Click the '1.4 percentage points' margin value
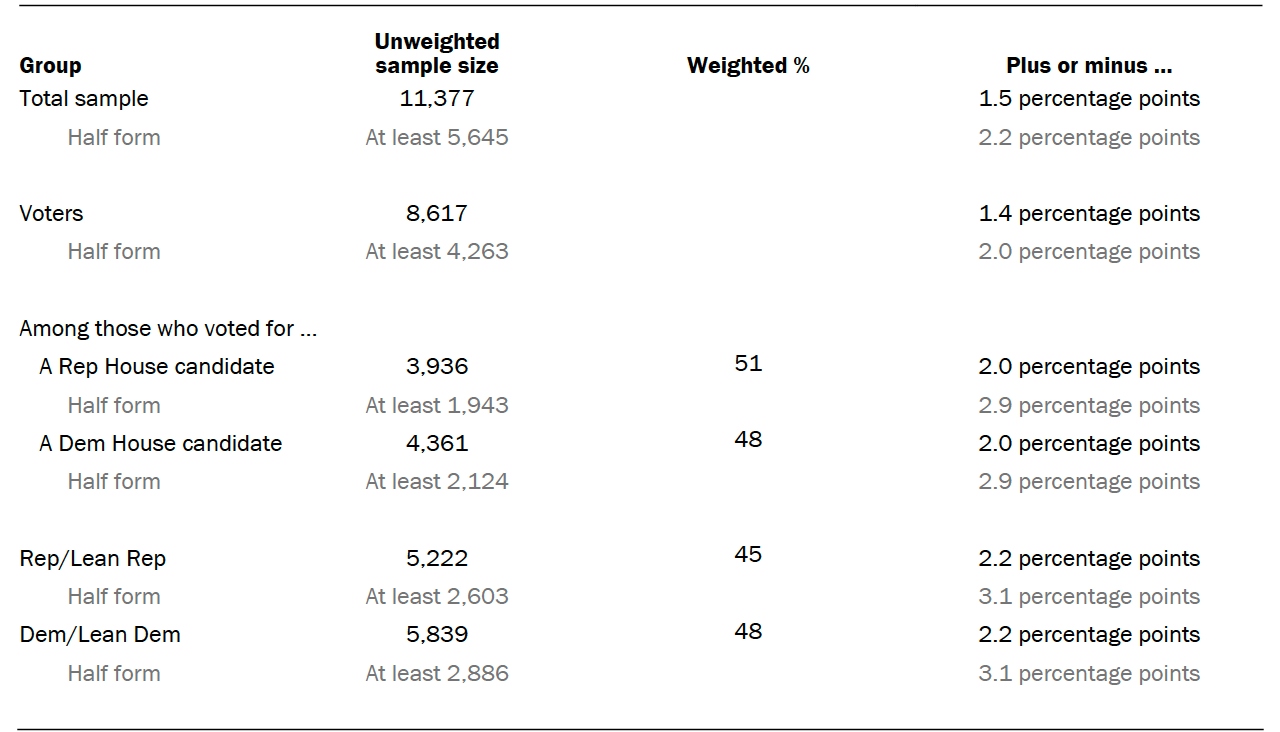The height and width of the screenshot is (732, 1280). (1089, 214)
